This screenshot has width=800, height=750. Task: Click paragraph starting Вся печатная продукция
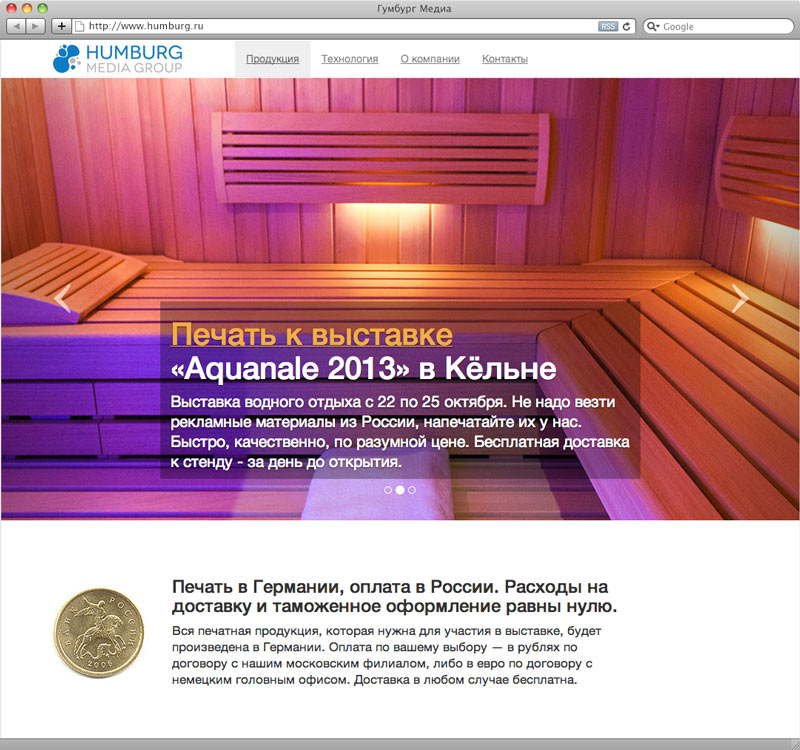[387, 655]
